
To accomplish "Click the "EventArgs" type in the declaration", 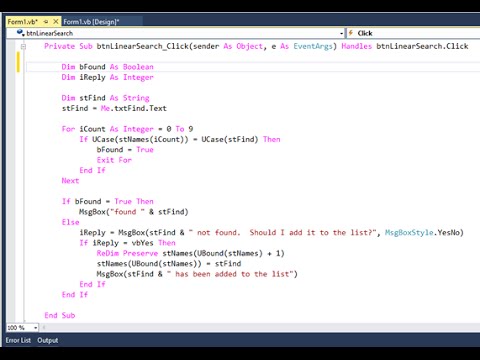I will coord(313,46).
